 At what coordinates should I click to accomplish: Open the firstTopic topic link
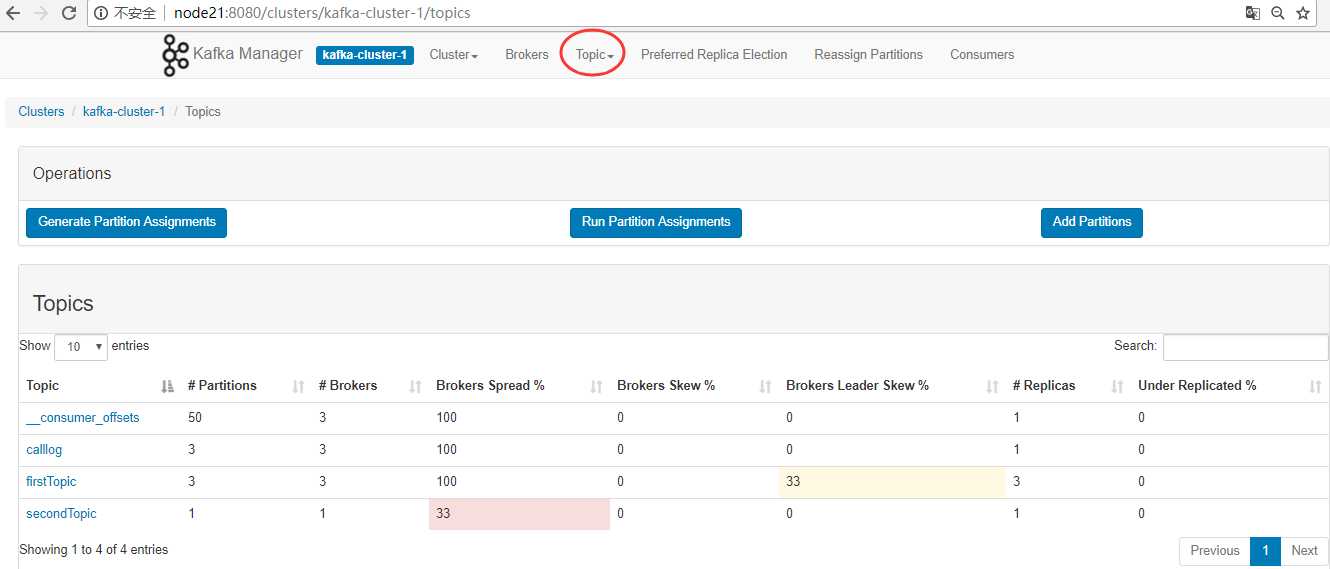click(x=51, y=481)
